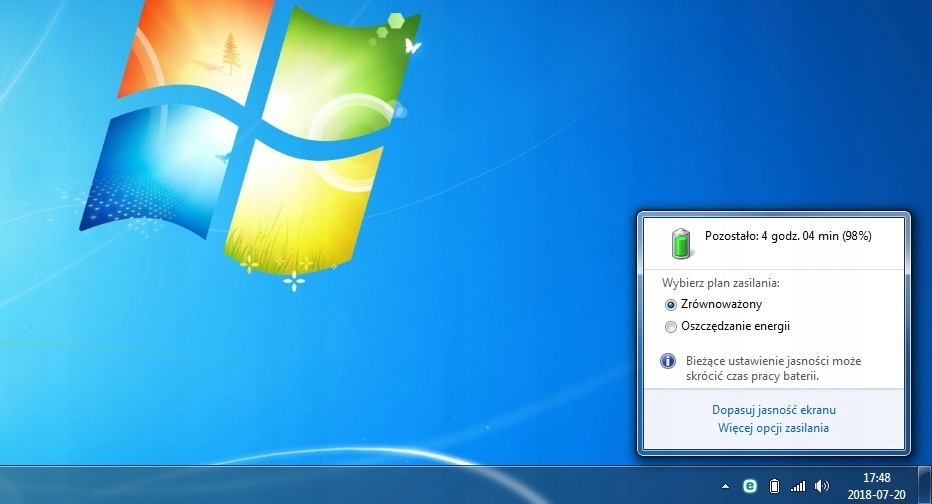Open the network signal icon in the tray
The image size is (932, 504).
[798, 486]
